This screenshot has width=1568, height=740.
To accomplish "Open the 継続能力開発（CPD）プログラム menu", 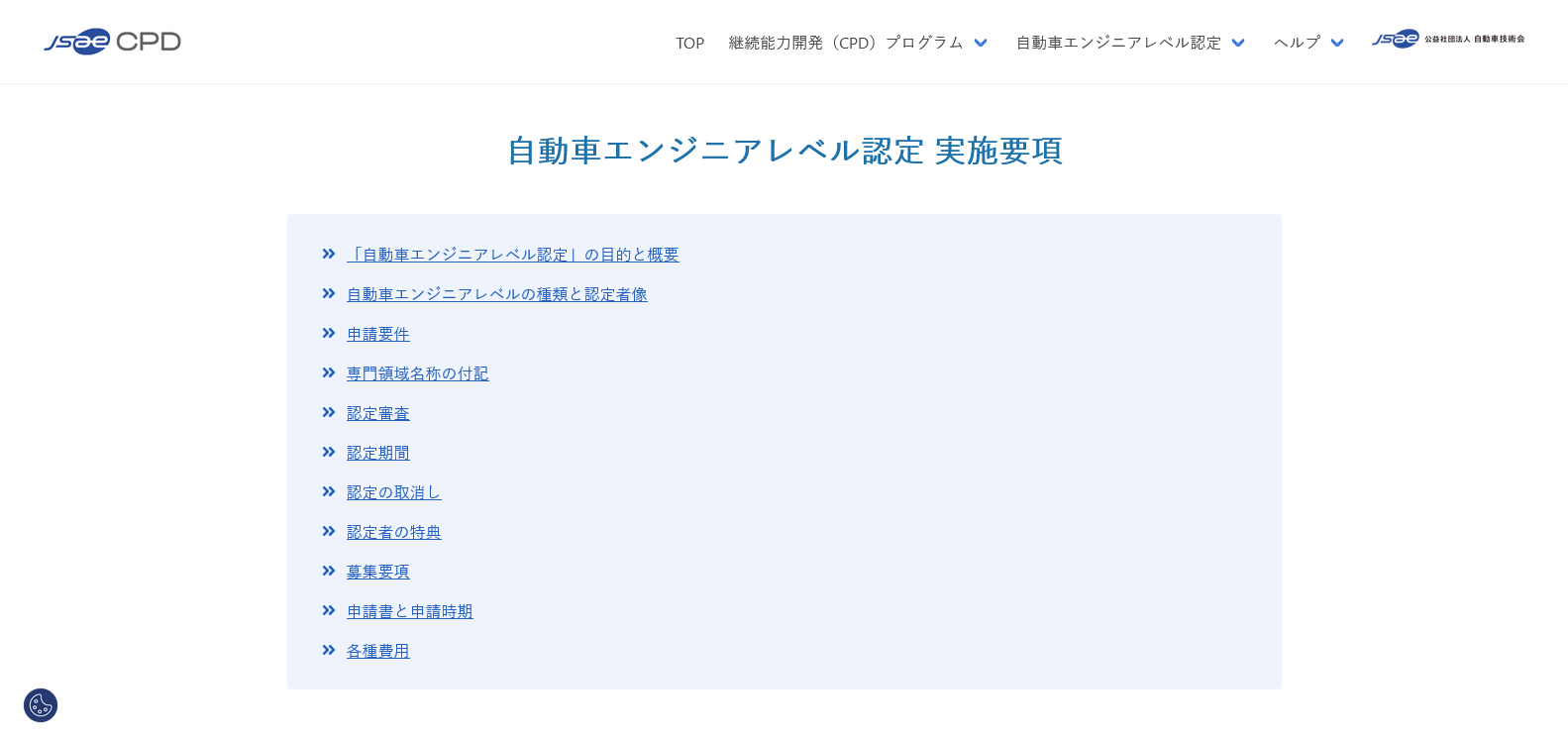I will (845, 43).
